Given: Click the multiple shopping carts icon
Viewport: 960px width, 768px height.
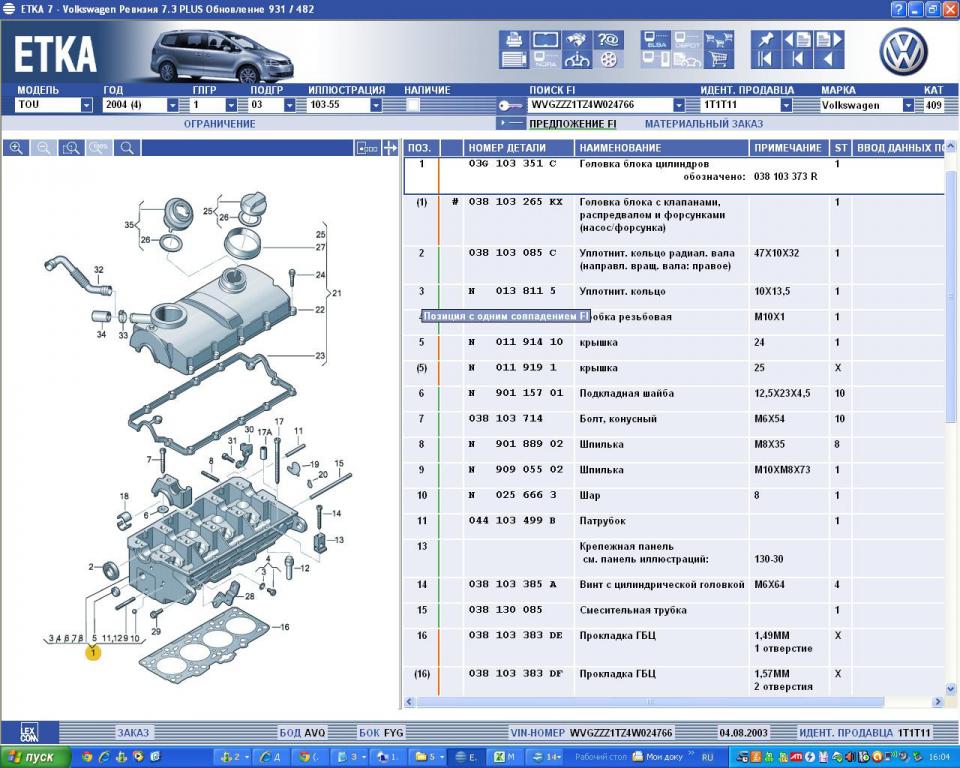Looking at the screenshot, I should [x=719, y=40].
